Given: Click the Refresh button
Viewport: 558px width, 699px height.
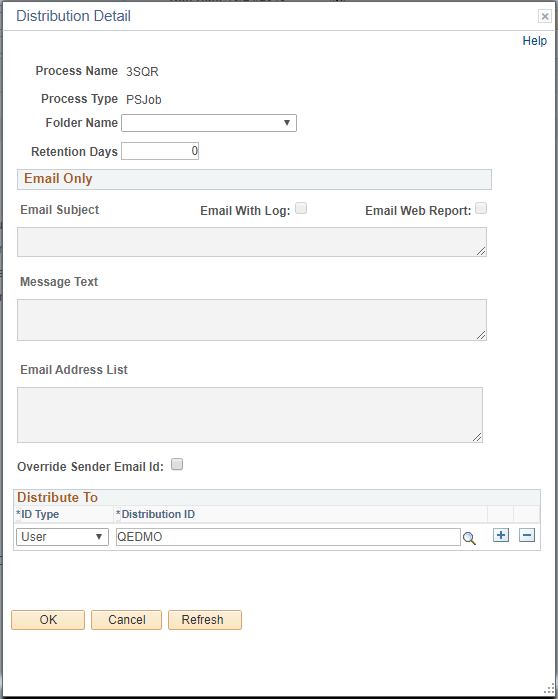Looking at the screenshot, I should click(x=205, y=620).
